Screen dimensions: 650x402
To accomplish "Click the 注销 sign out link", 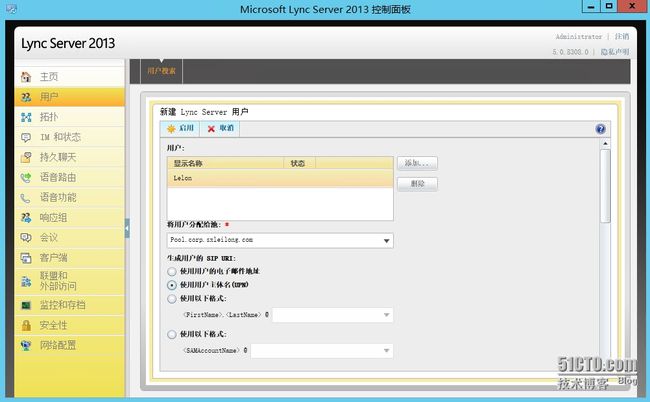I will [622, 36].
